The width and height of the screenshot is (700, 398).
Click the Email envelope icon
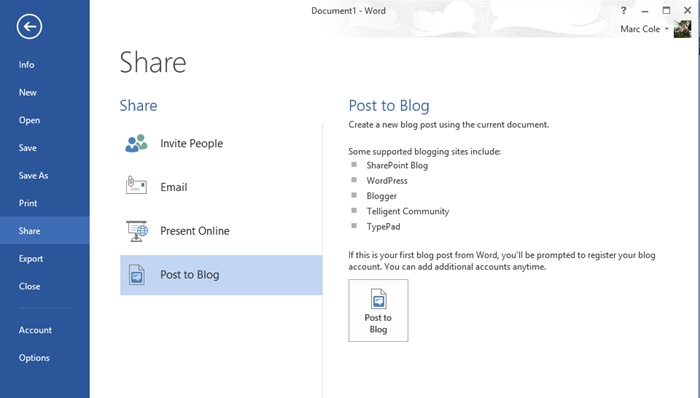pyautogui.click(x=136, y=186)
